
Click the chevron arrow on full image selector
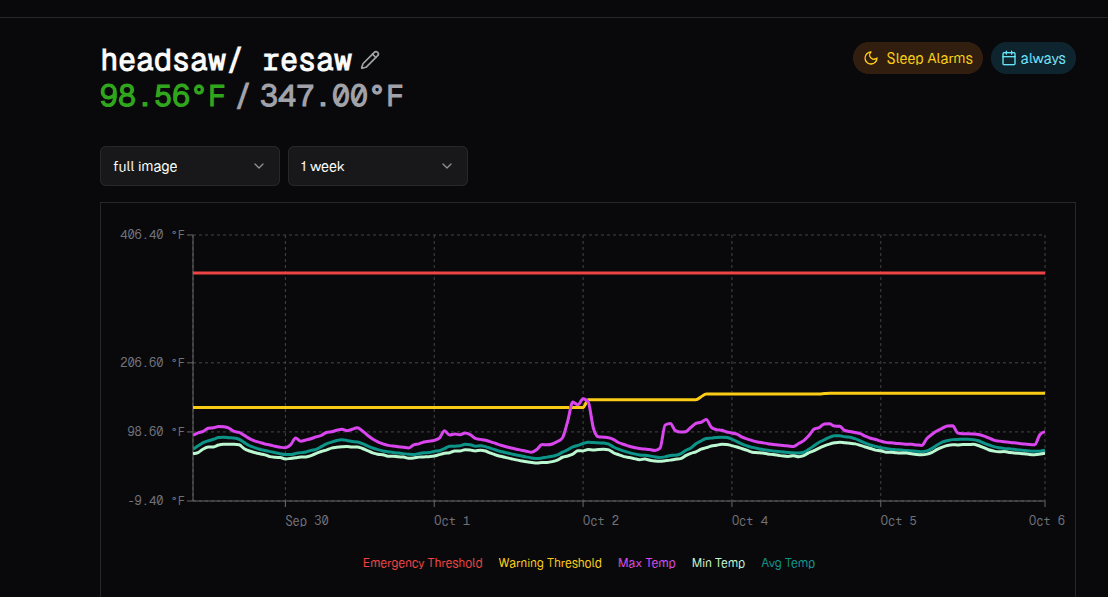(259, 166)
